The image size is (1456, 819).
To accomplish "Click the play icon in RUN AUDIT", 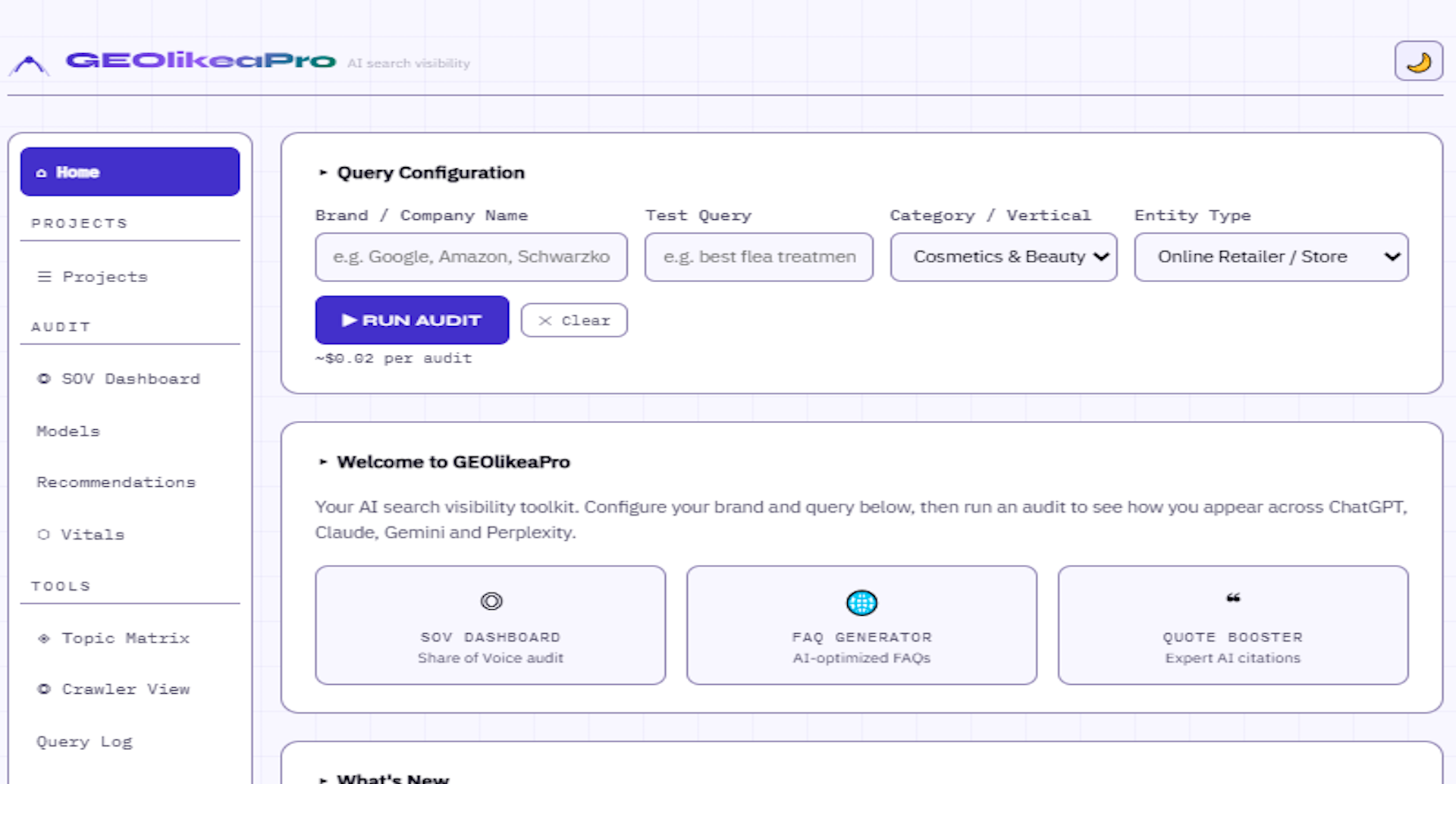I will pos(349,320).
